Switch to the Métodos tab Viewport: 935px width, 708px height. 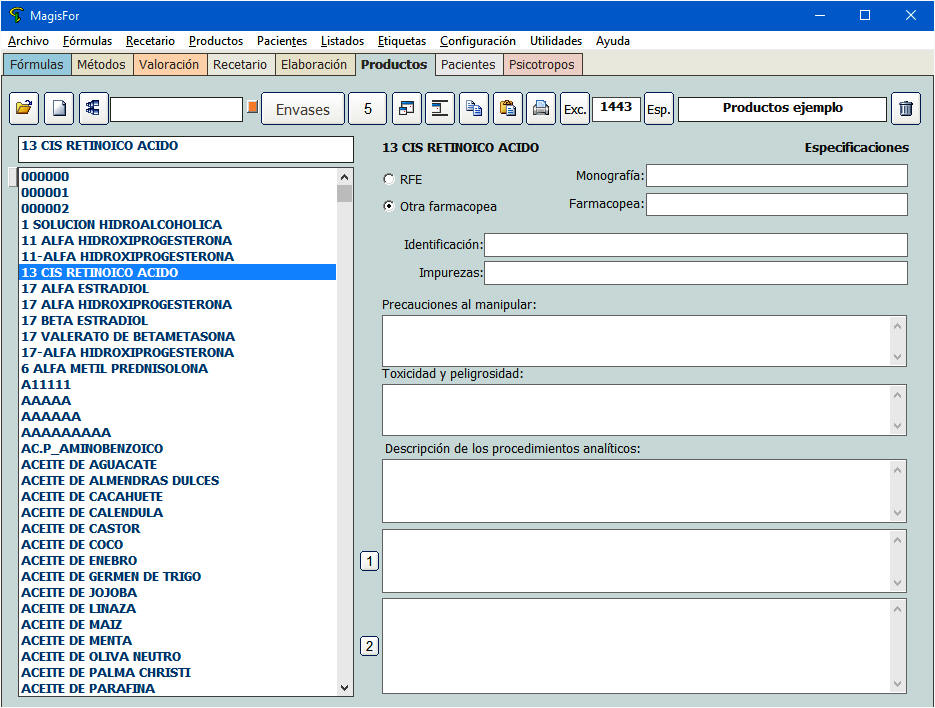[101, 64]
